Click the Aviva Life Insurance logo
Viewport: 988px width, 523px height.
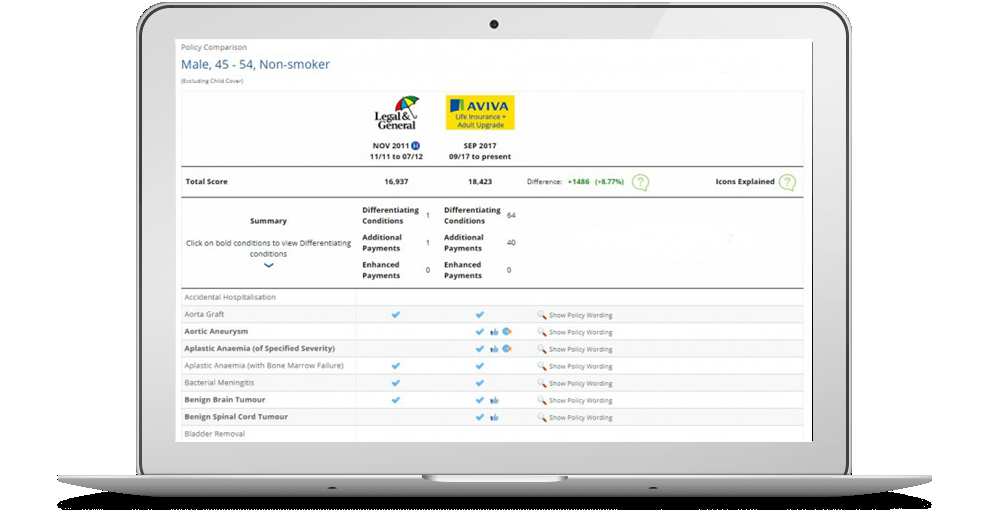(x=480, y=113)
